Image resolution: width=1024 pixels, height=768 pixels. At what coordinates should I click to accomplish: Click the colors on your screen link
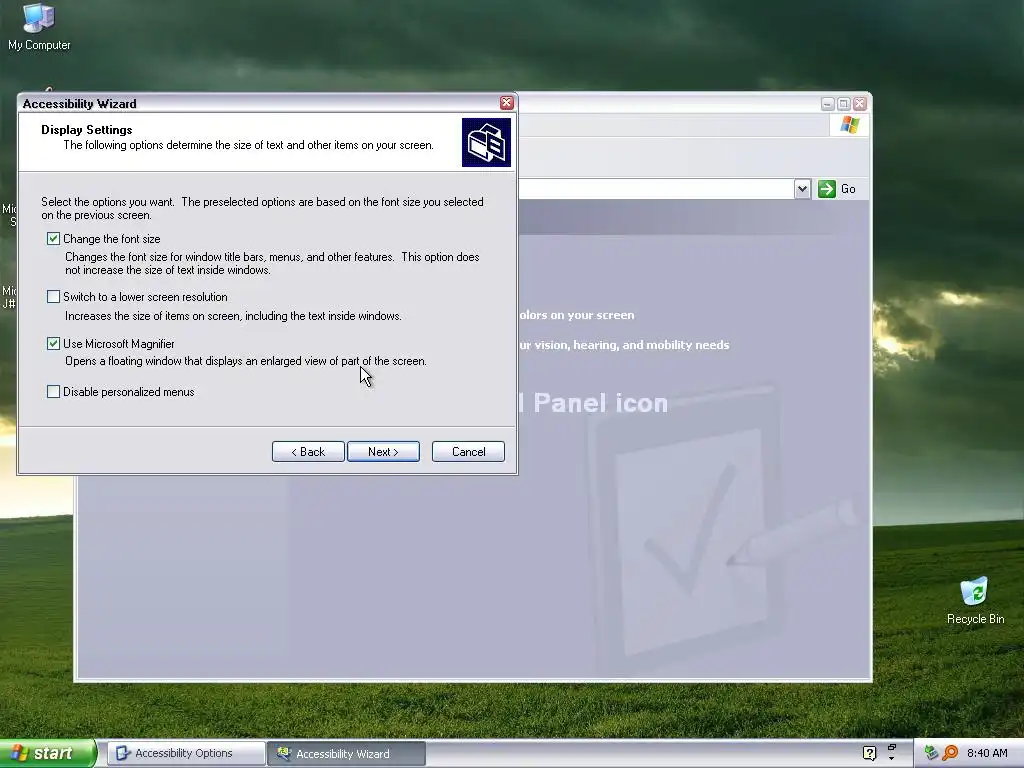pos(577,315)
